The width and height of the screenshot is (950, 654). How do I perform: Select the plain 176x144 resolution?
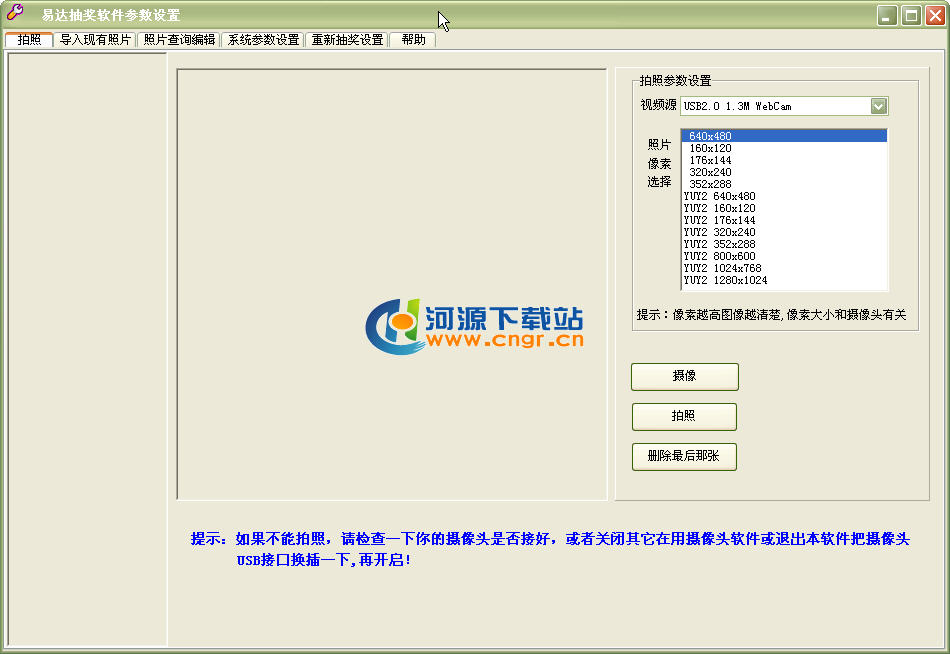tap(784, 160)
